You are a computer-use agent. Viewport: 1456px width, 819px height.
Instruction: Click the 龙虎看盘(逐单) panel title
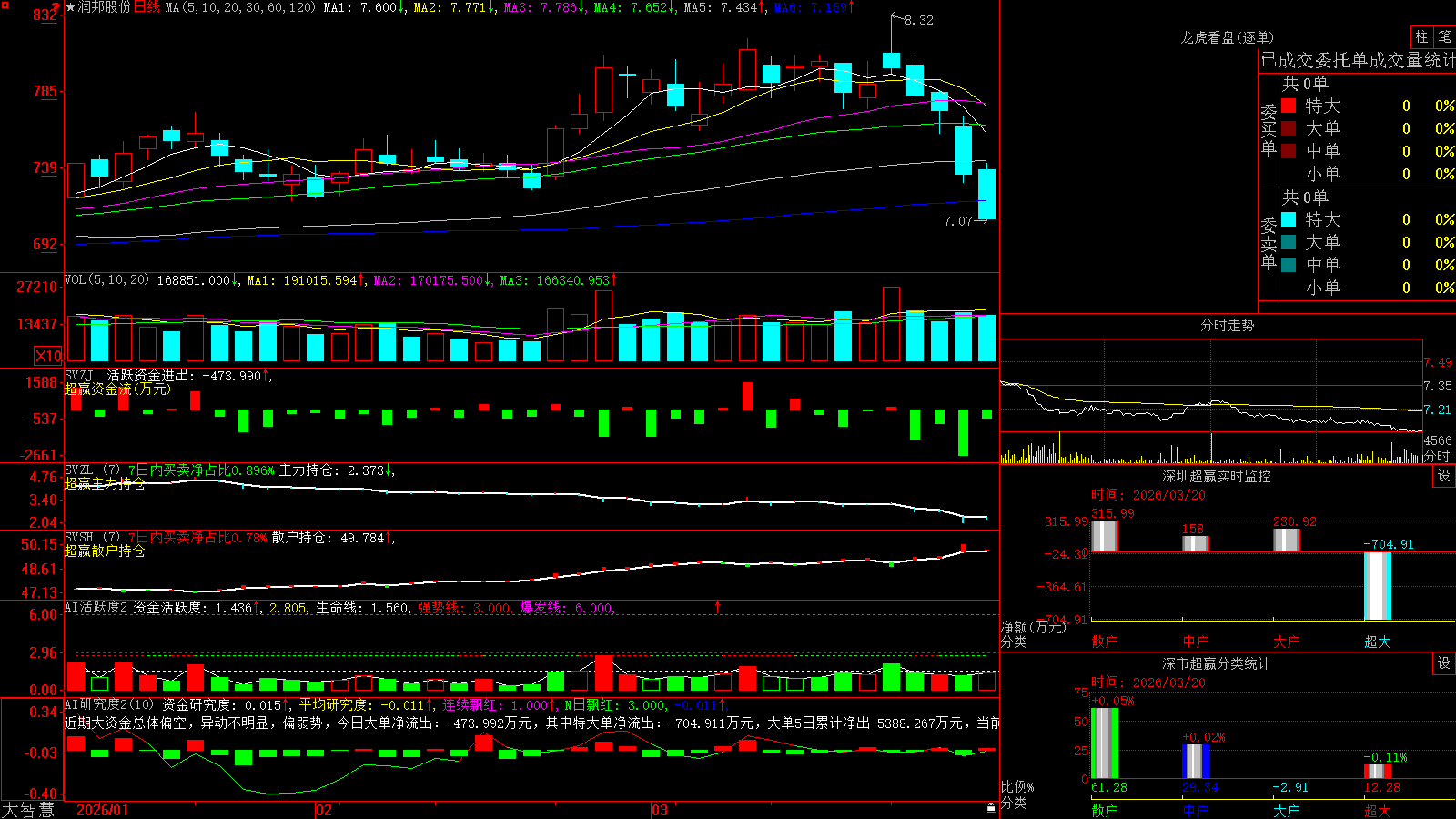[x=1227, y=37]
